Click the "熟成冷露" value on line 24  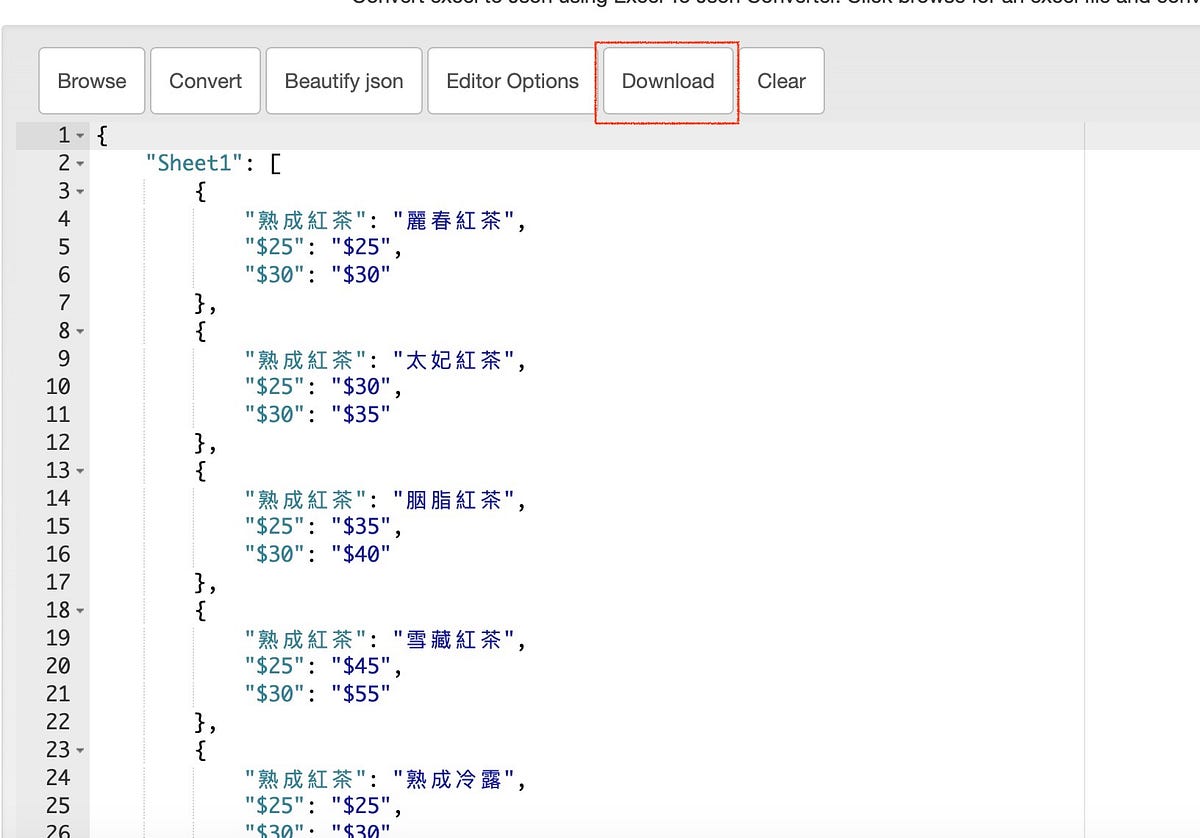pyautogui.click(x=454, y=779)
